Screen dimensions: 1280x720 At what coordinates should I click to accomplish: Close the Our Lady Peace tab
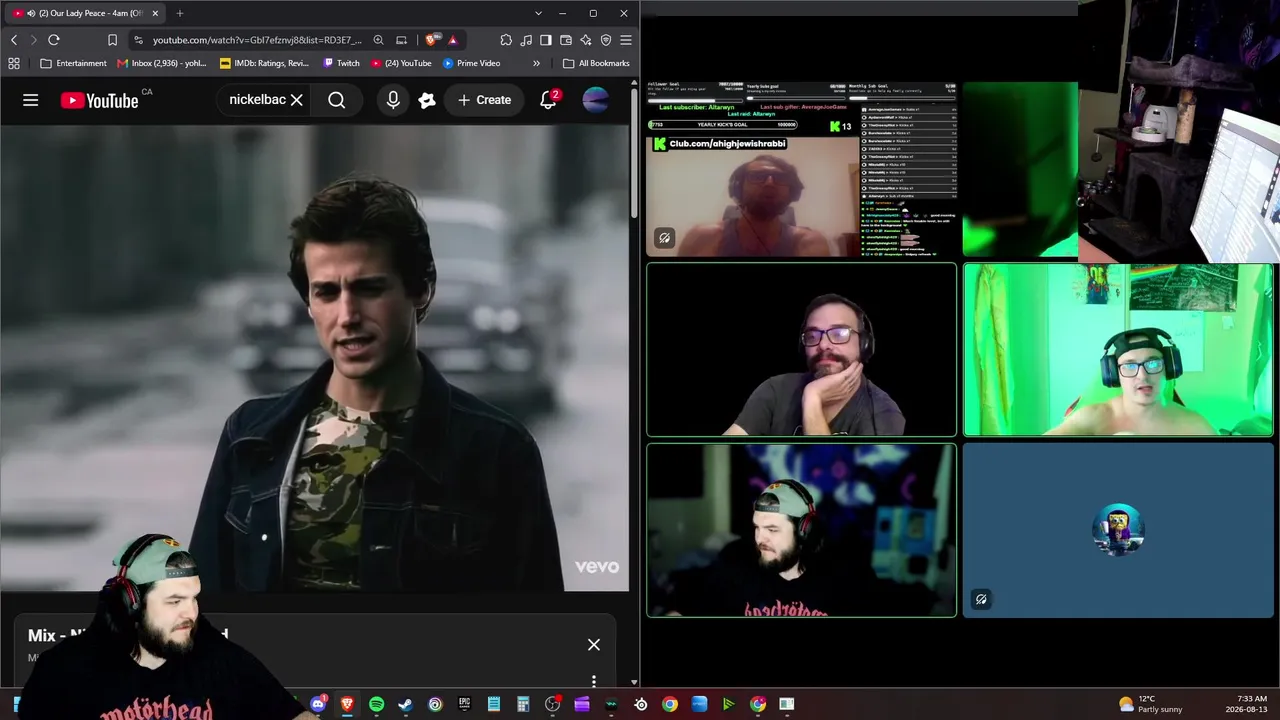155,13
